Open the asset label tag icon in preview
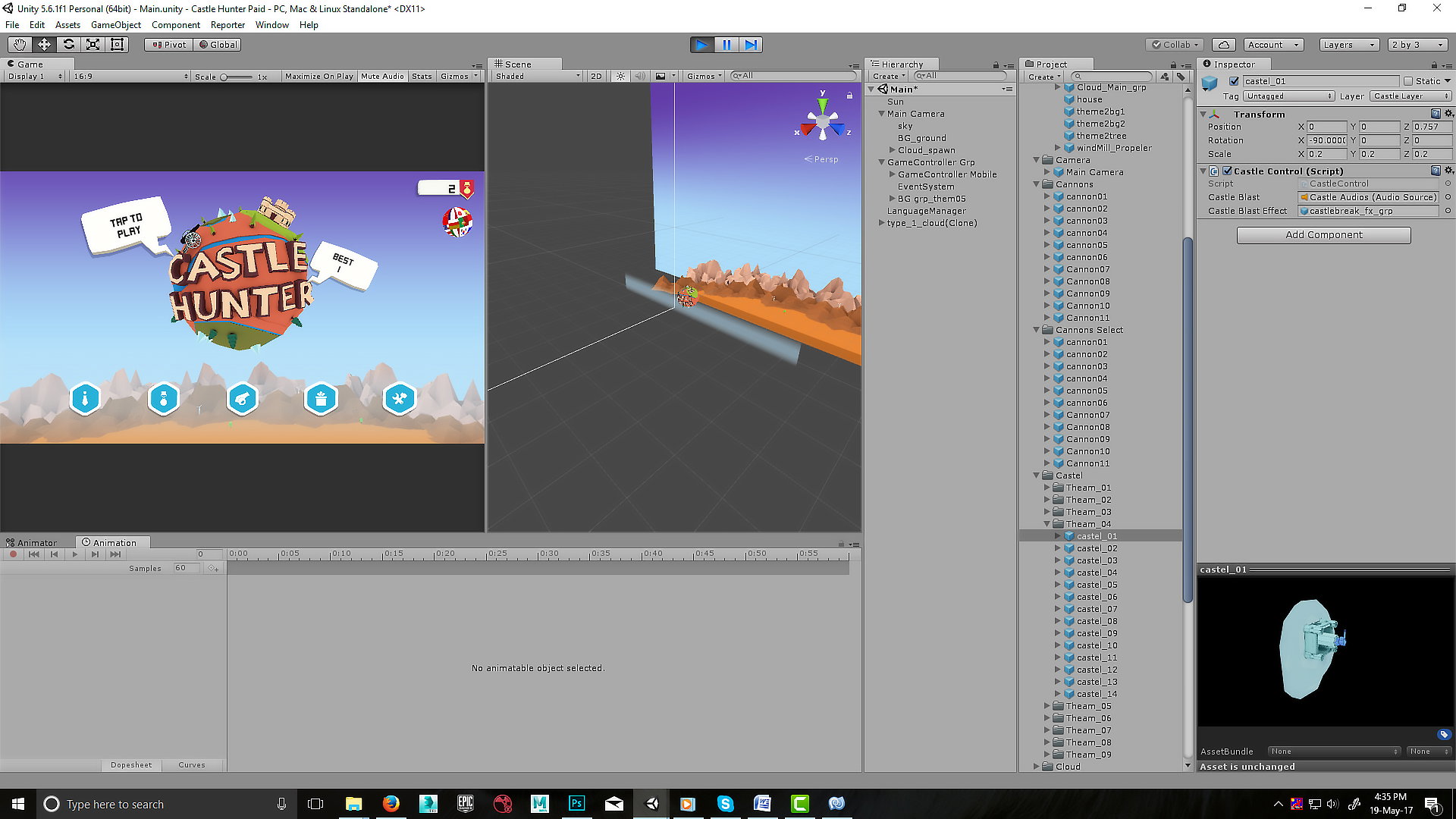This screenshot has height=819, width=1456. click(x=1444, y=735)
